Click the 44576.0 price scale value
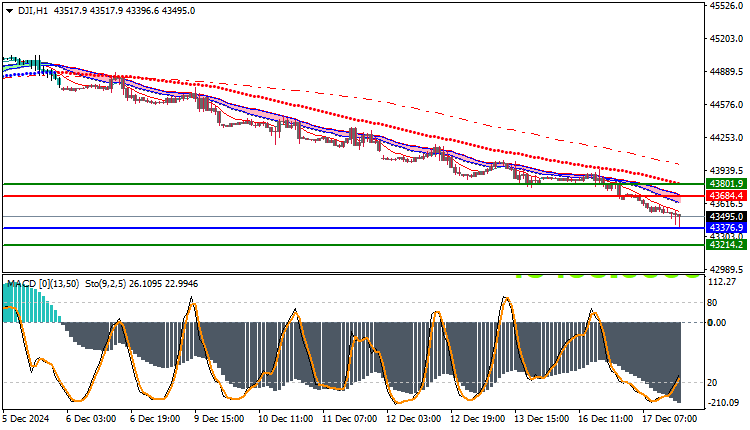The image size is (750, 430). pyautogui.click(x=727, y=104)
